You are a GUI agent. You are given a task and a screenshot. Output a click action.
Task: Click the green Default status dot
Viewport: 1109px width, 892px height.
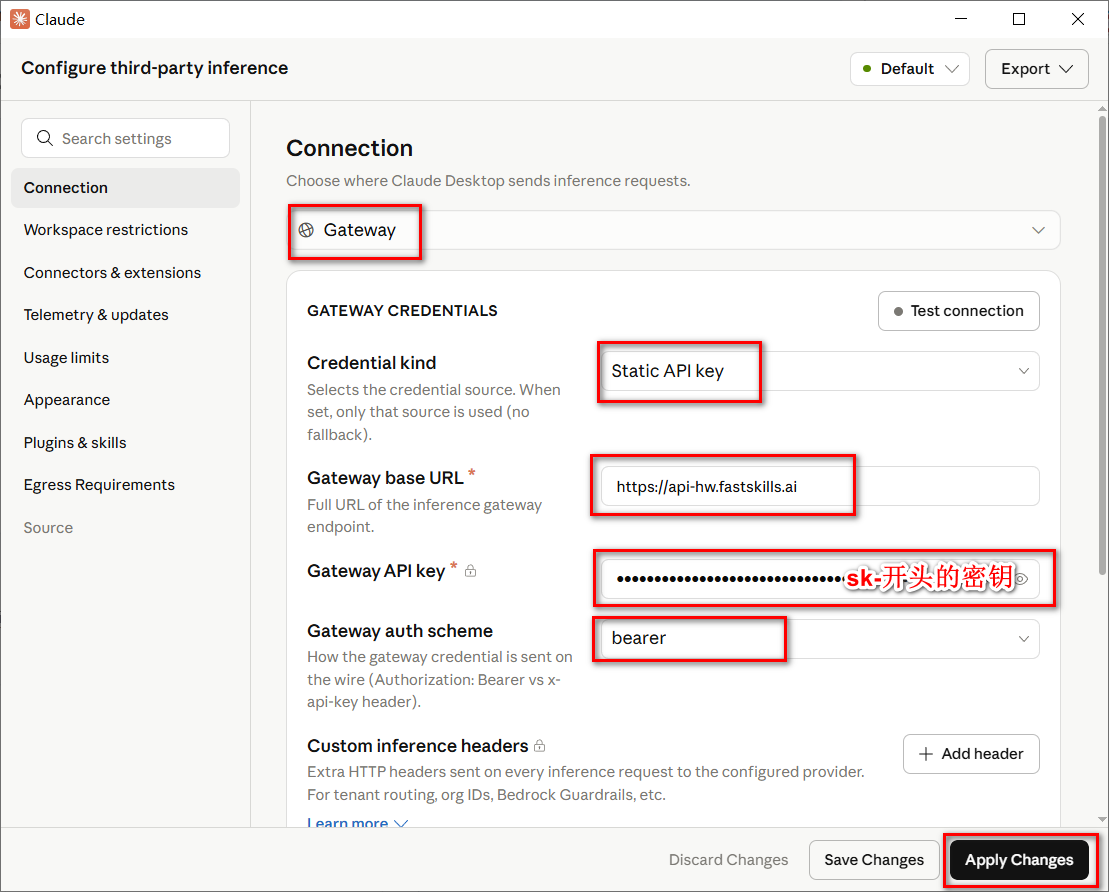[x=867, y=69]
